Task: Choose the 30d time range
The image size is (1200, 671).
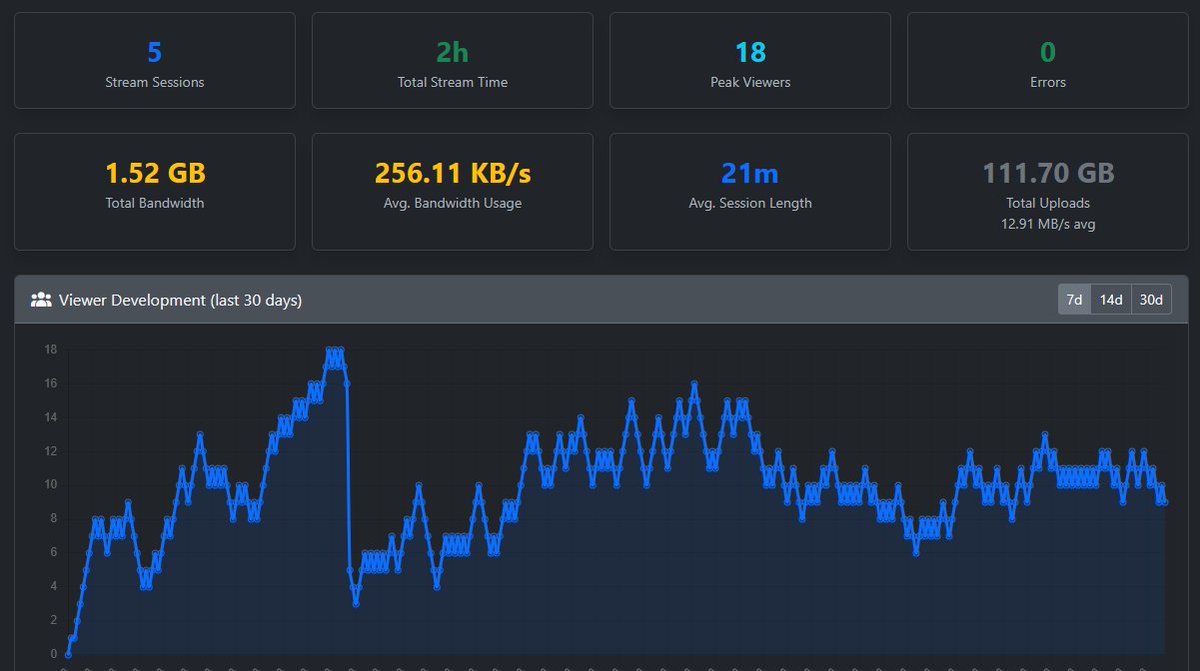Action: point(1151,299)
